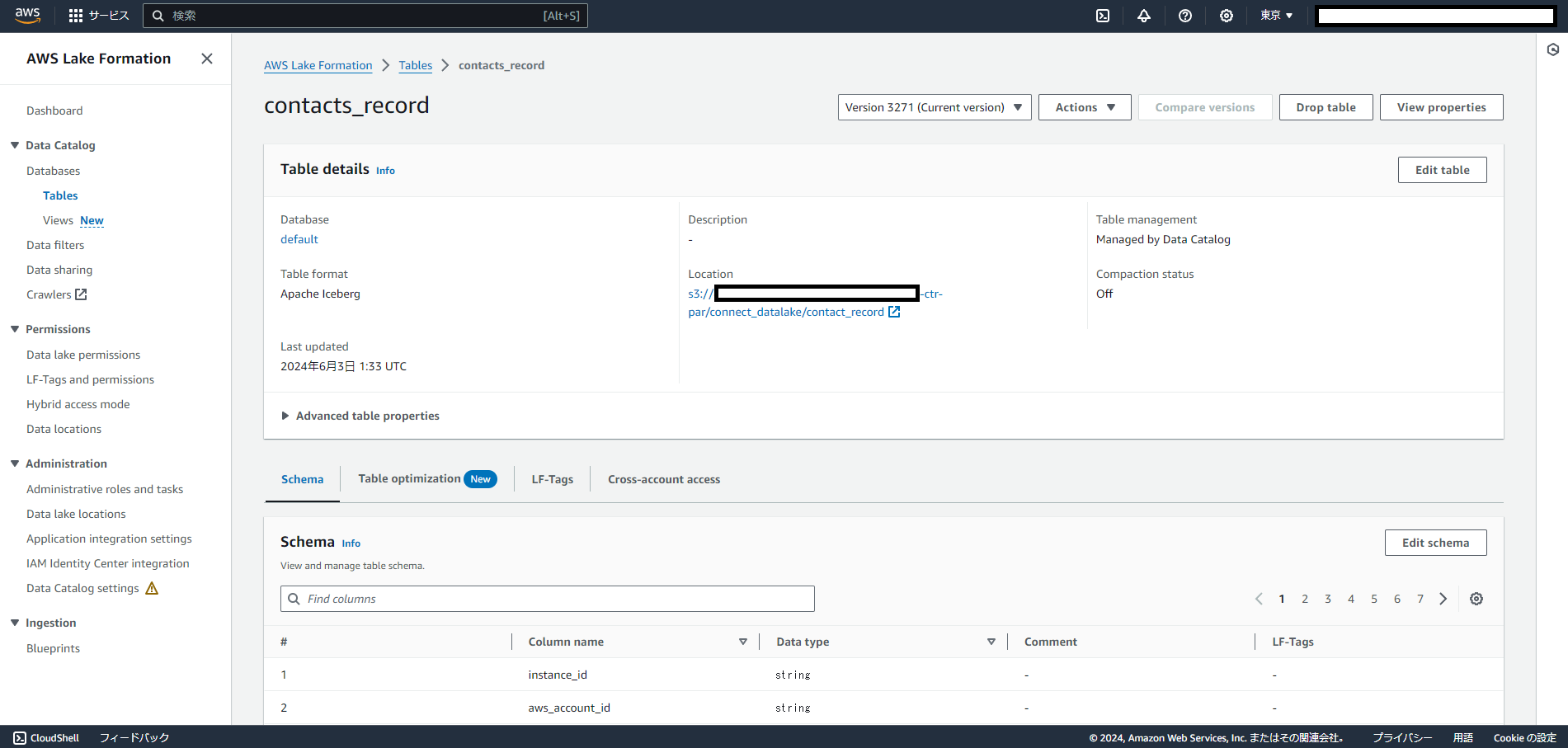Open the Actions dropdown
1568x748 pixels.
coord(1085,107)
